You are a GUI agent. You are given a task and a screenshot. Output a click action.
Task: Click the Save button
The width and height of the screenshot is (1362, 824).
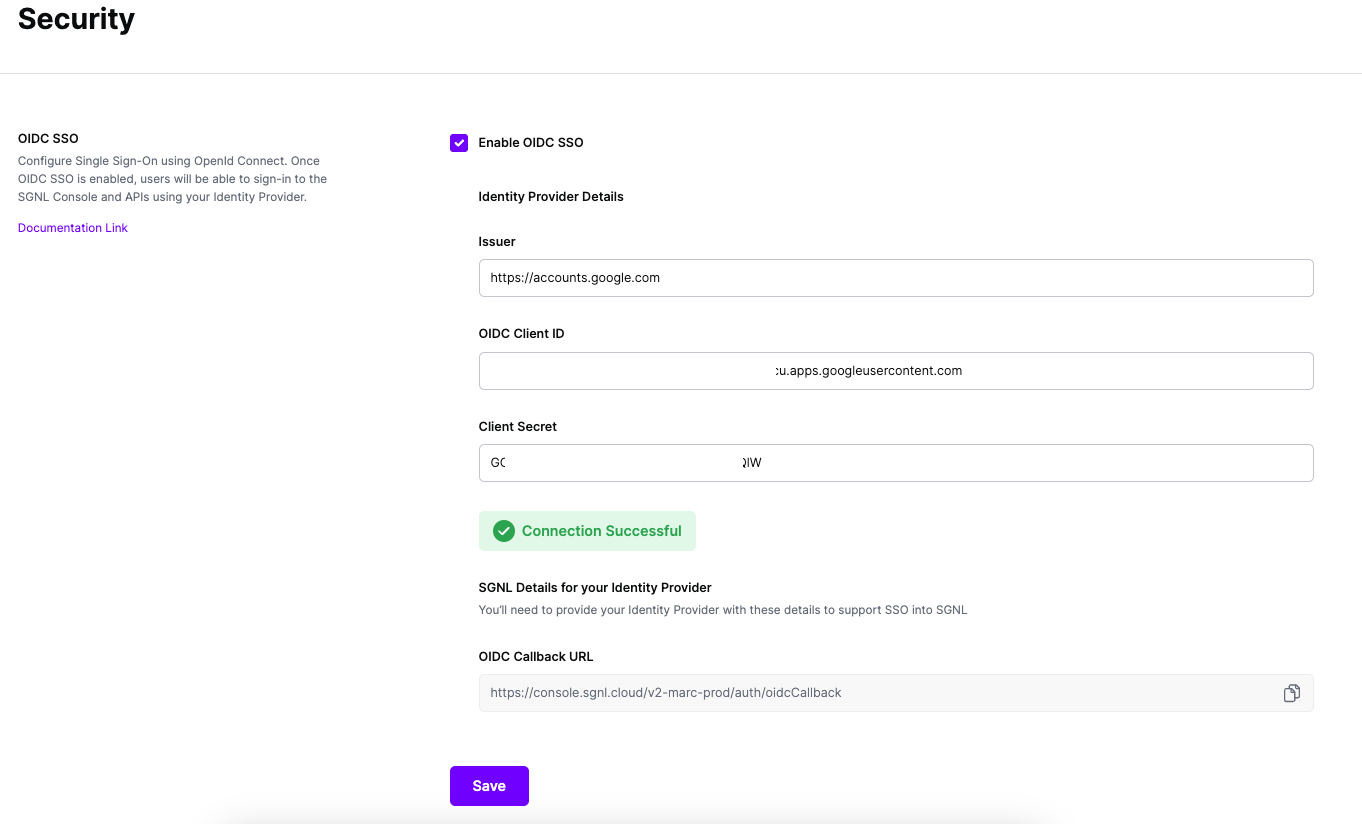[489, 786]
